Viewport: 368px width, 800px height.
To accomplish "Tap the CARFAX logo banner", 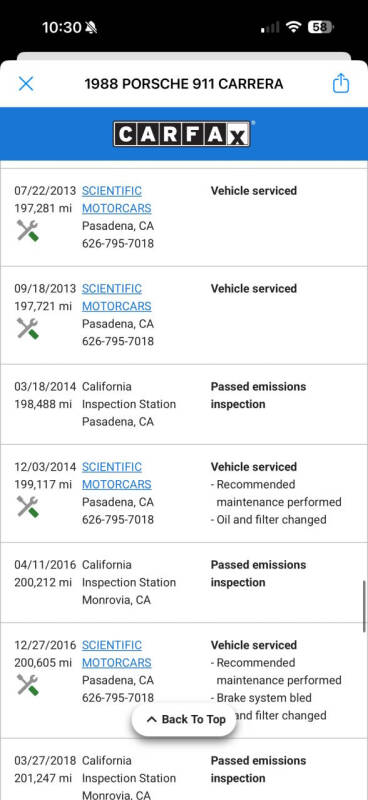I will click(x=182, y=134).
